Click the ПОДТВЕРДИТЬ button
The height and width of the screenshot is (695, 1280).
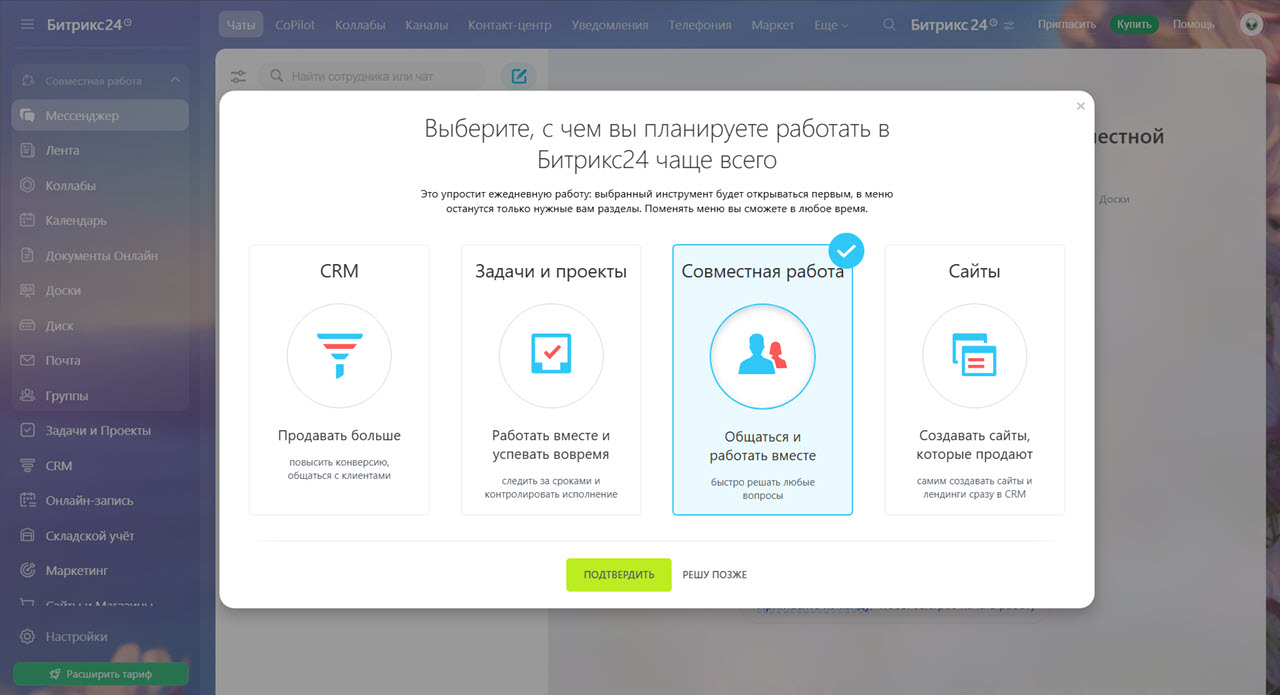(x=619, y=575)
